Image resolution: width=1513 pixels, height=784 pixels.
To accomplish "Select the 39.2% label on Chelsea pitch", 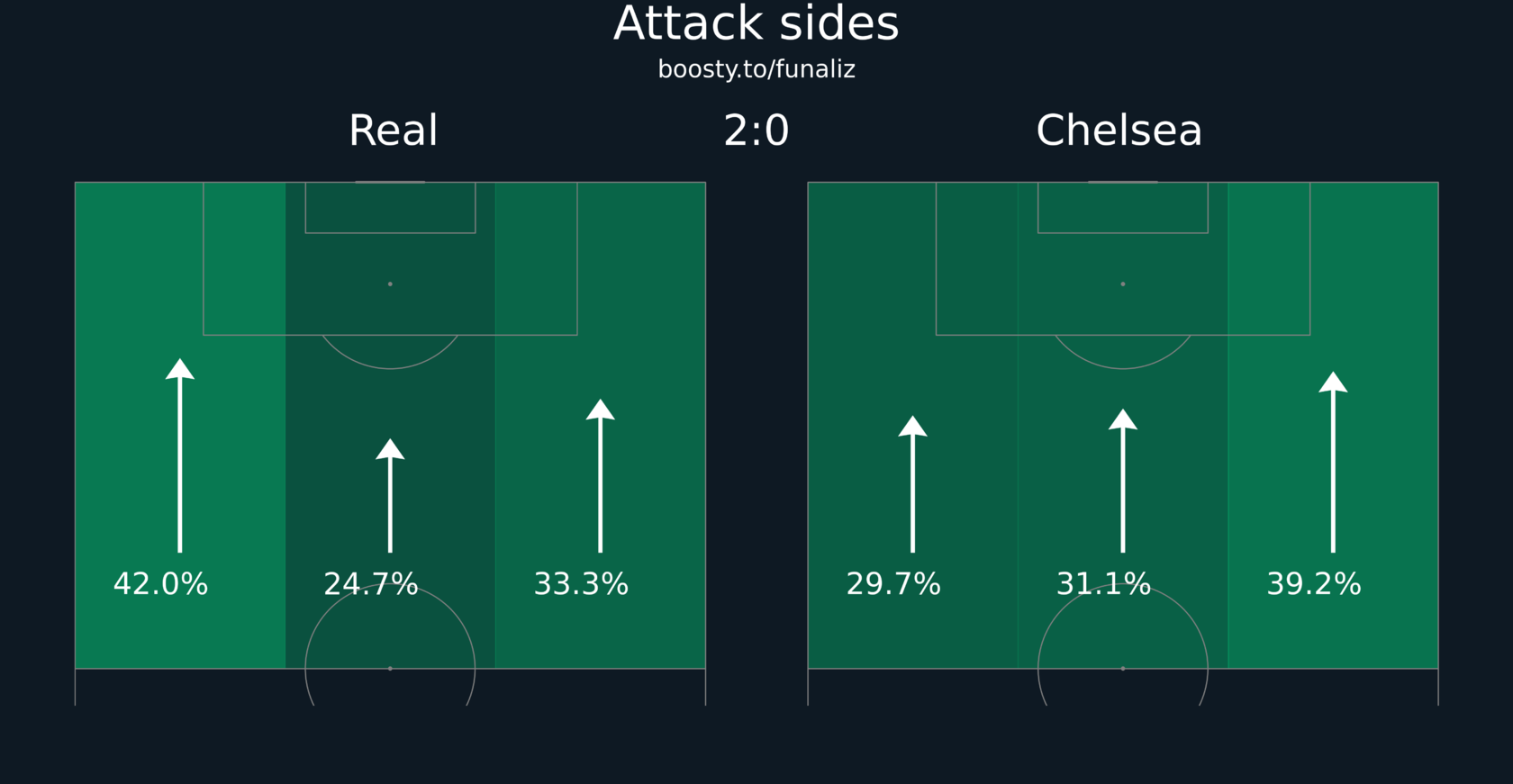I will click(x=1314, y=584).
